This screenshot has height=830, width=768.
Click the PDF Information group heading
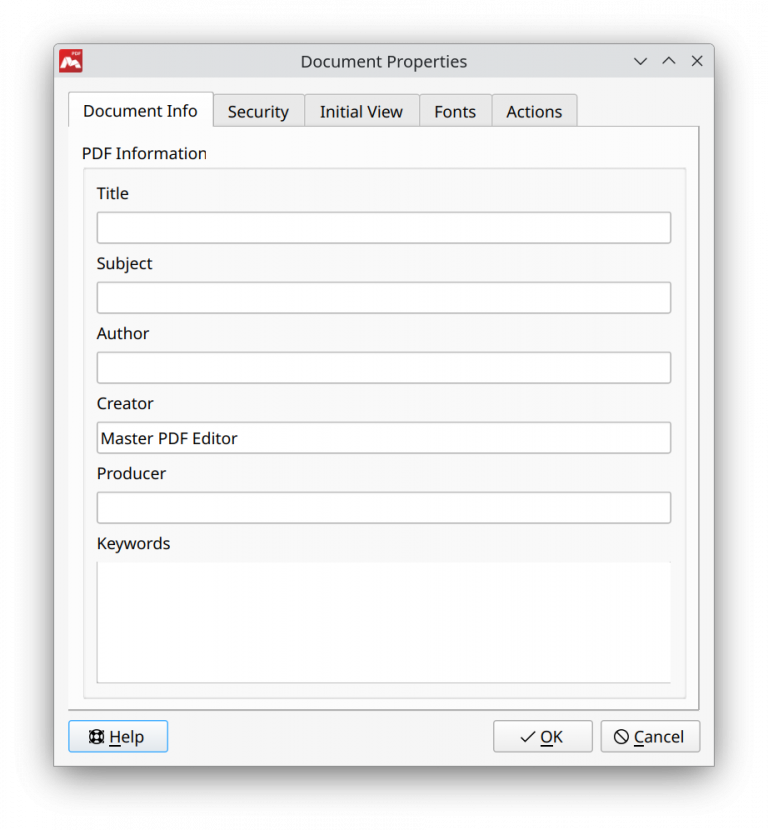click(144, 153)
